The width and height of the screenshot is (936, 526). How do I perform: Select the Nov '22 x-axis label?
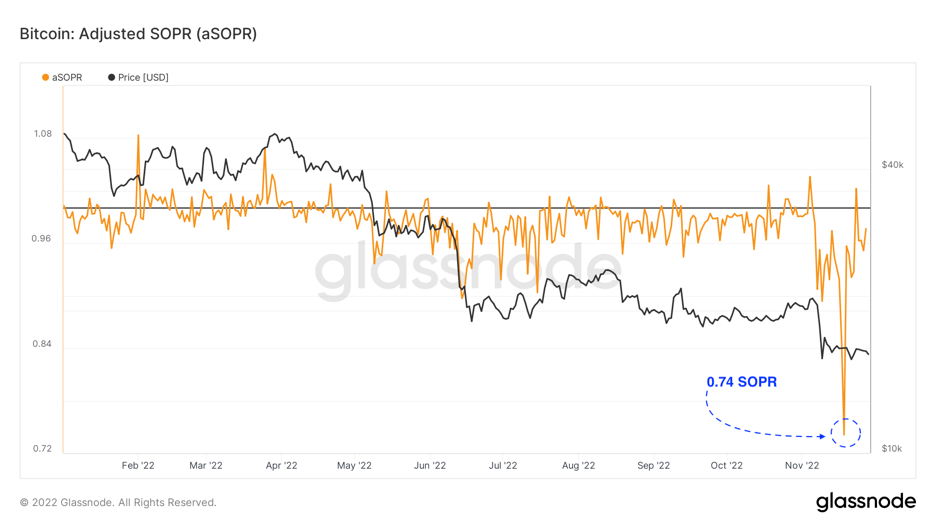(802, 465)
